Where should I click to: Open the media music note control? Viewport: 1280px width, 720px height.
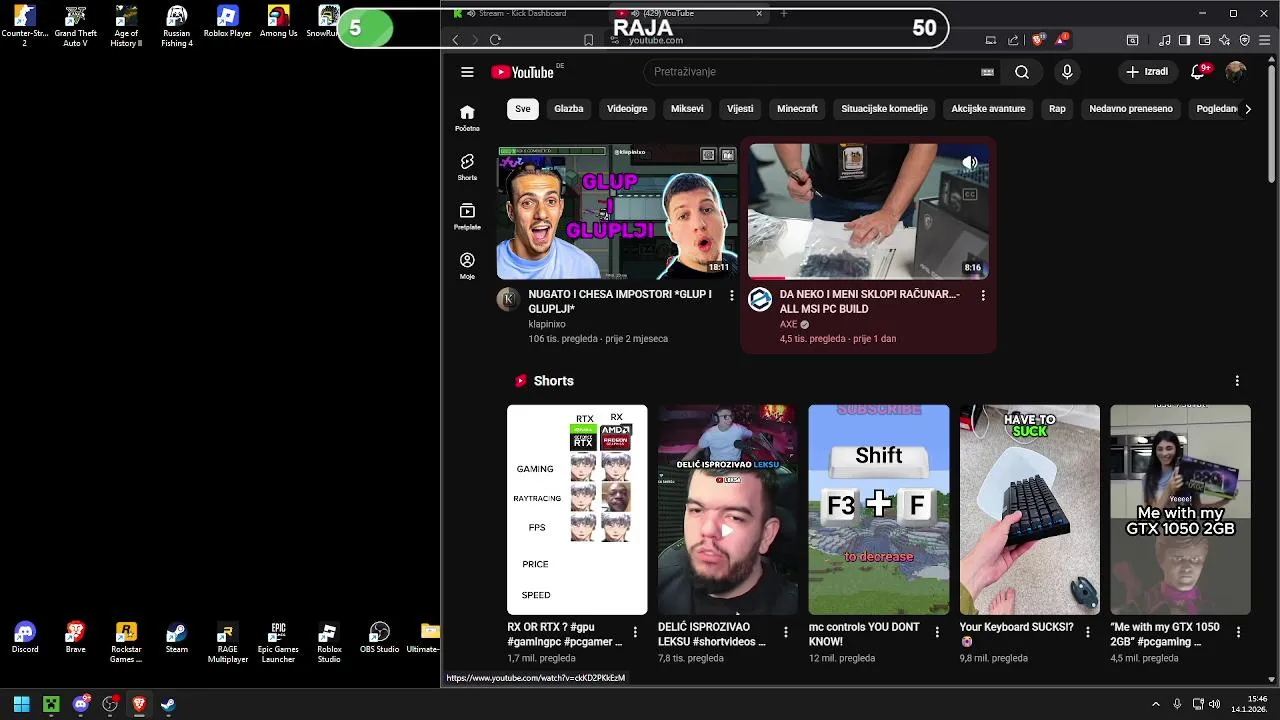click(1165, 40)
